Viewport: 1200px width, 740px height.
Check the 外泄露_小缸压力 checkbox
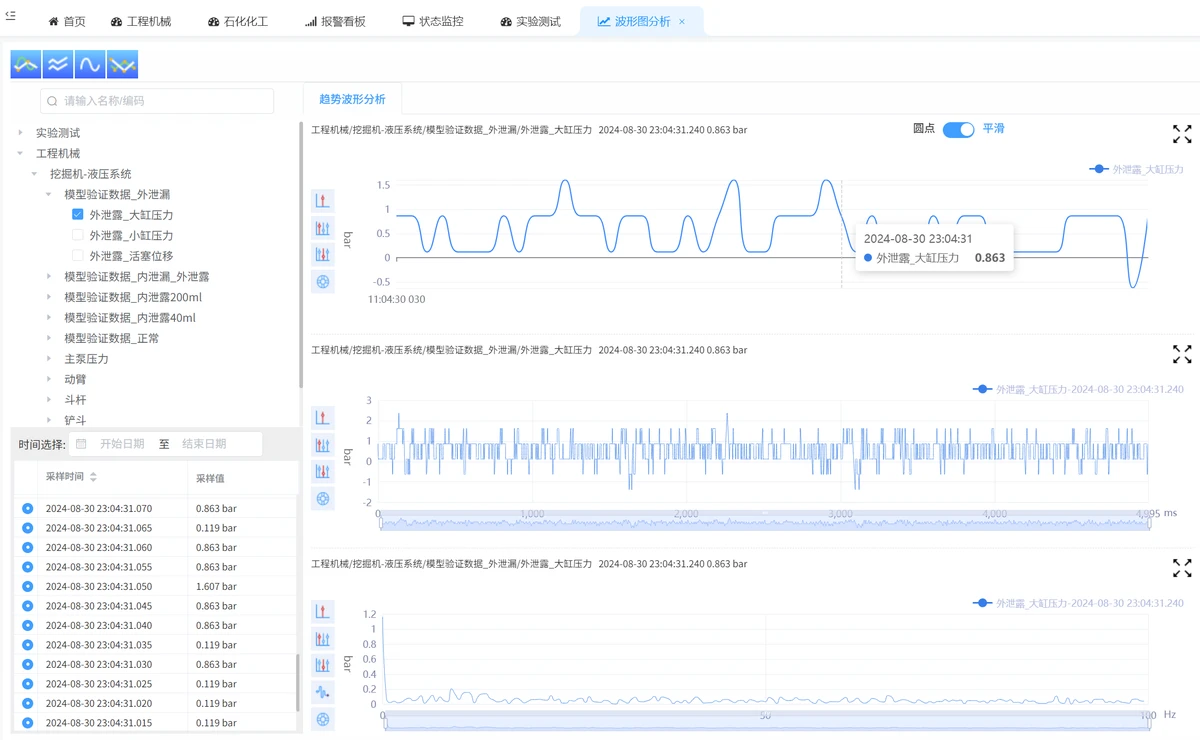tap(78, 236)
